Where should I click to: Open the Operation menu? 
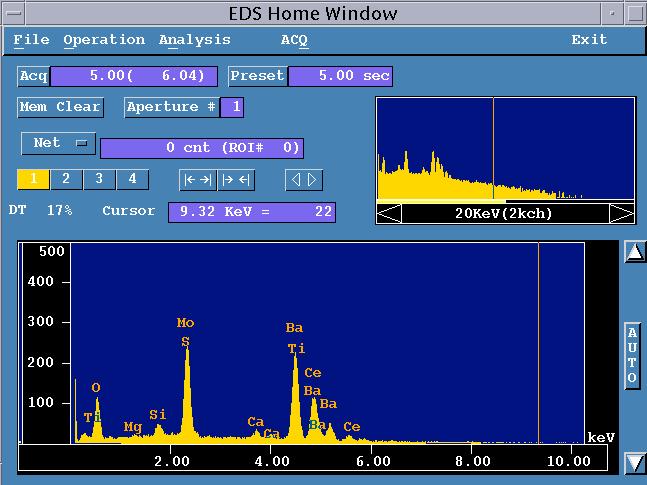point(104,40)
